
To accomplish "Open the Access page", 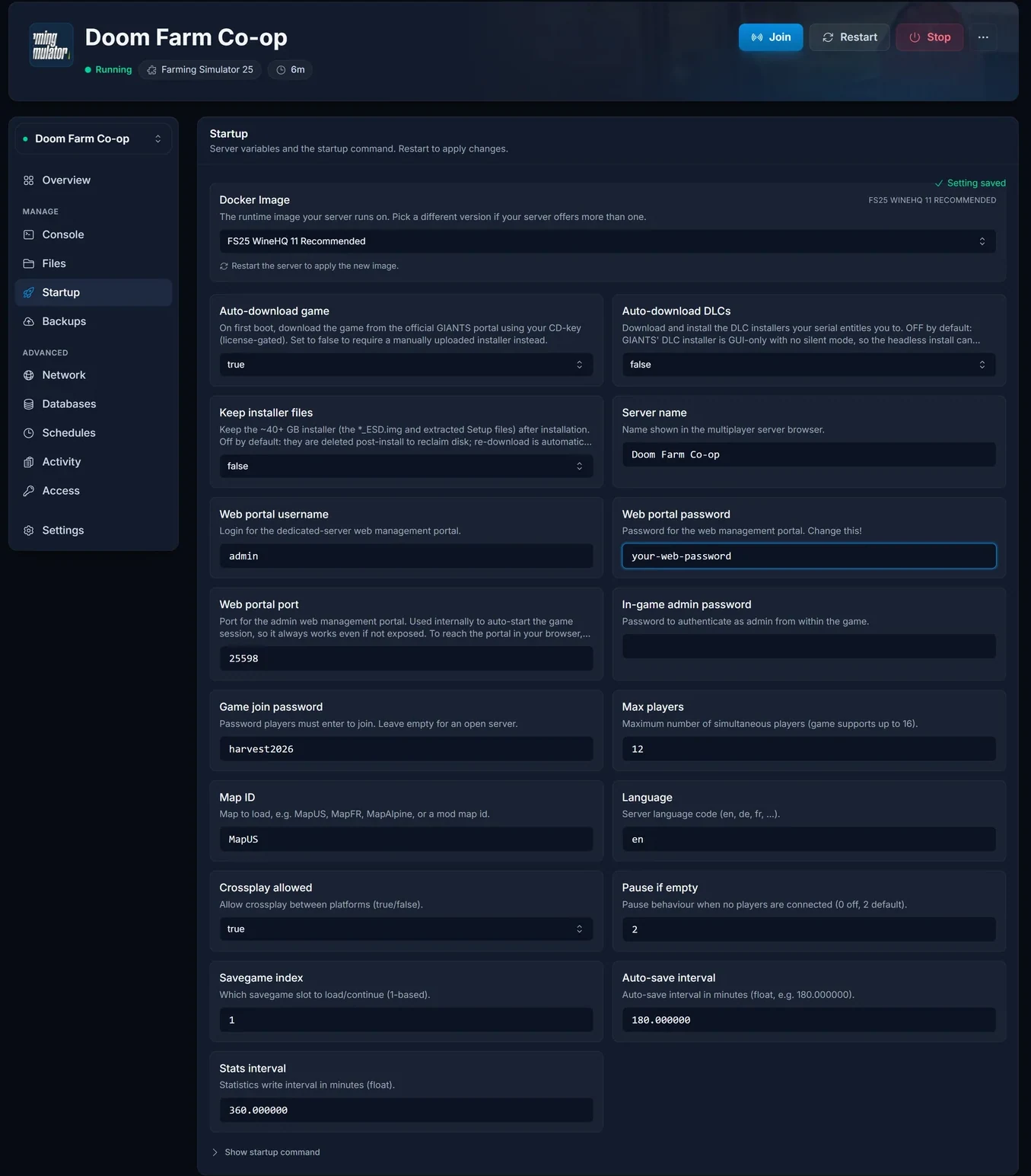I will (x=94, y=491).
